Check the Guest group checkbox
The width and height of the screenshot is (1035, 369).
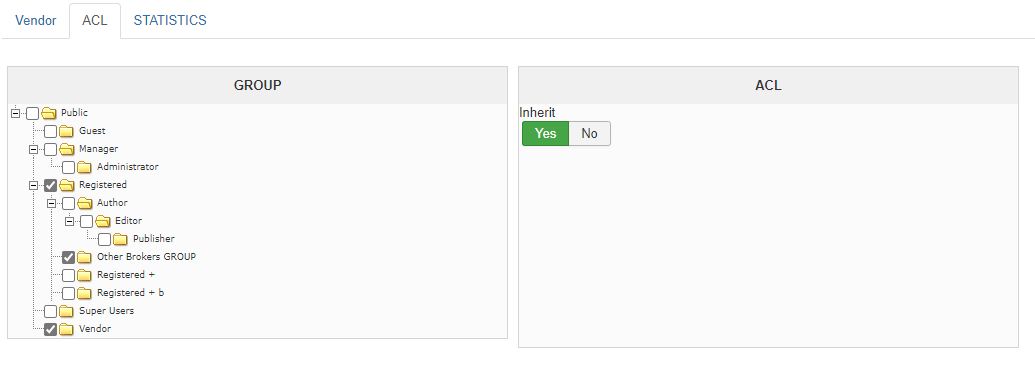pyautogui.click(x=50, y=131)
